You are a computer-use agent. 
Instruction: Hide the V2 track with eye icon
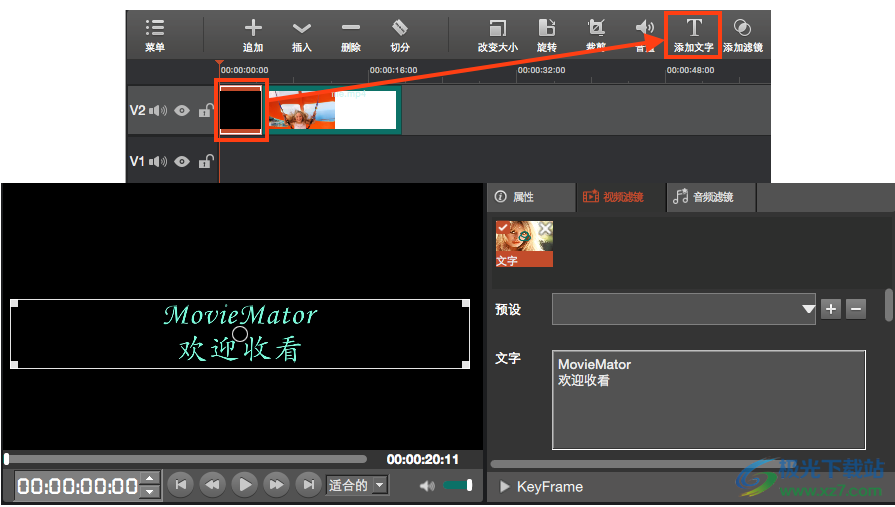(x=182, y=110)
